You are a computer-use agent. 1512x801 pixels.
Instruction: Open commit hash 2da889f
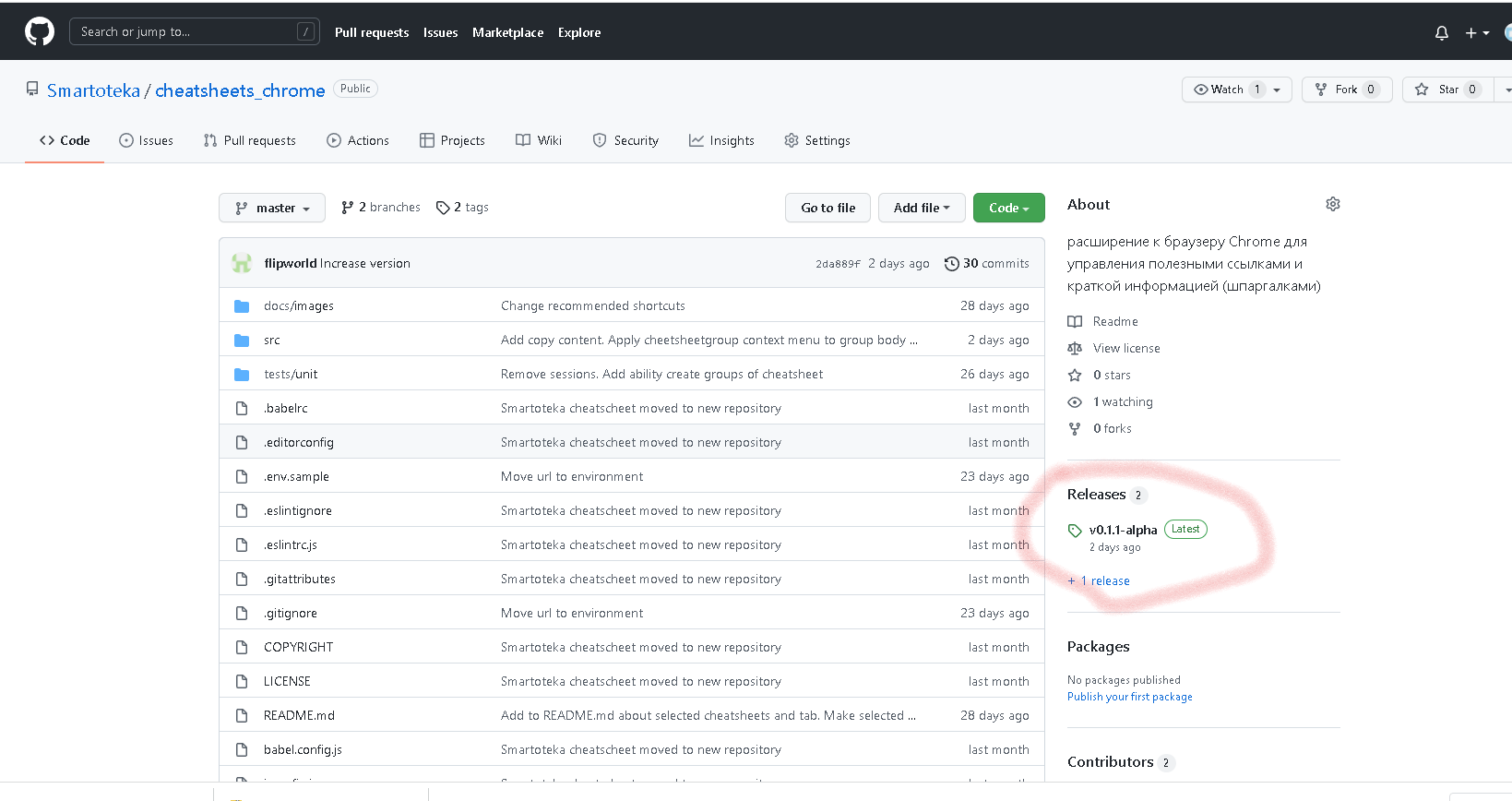coord(838,264)
